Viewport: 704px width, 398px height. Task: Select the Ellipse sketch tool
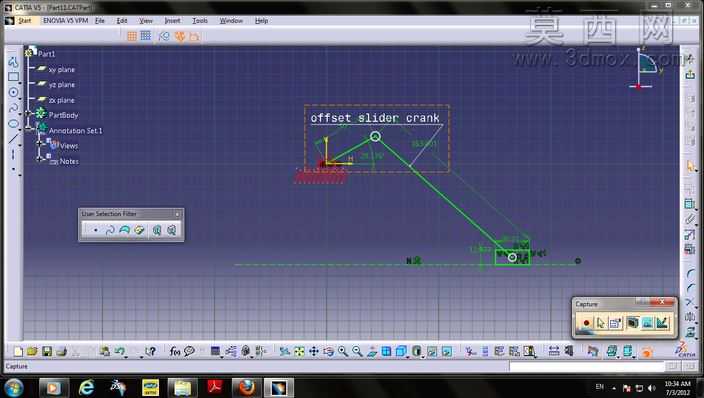pos(13,124)
